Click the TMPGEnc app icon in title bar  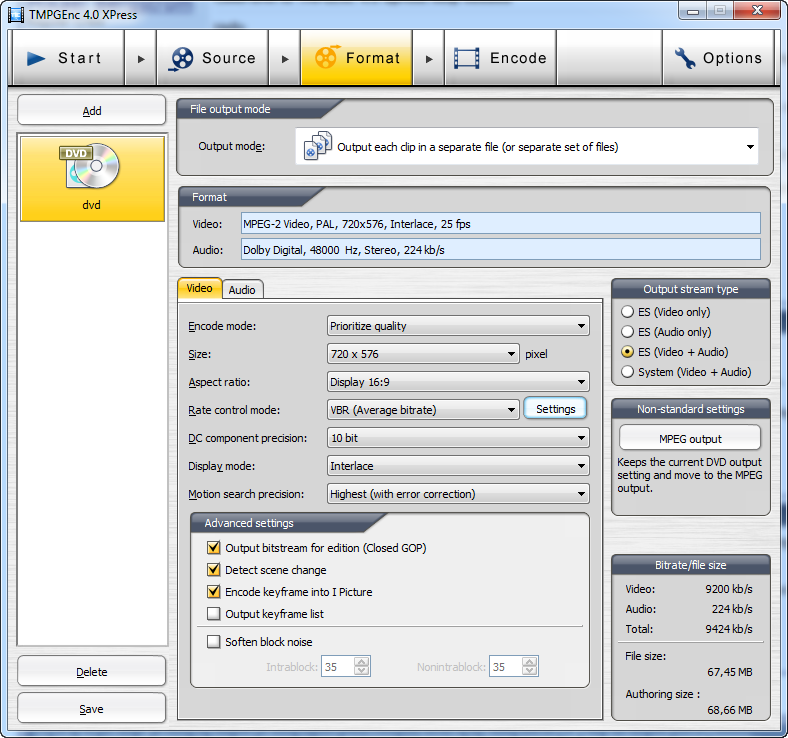pyautogui.click(x=14, y=12)
